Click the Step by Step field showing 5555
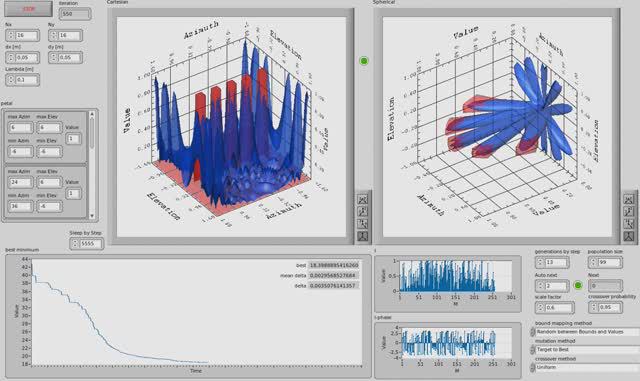The image size is (640, 381). pyautogui.click(x=90, y=244)
